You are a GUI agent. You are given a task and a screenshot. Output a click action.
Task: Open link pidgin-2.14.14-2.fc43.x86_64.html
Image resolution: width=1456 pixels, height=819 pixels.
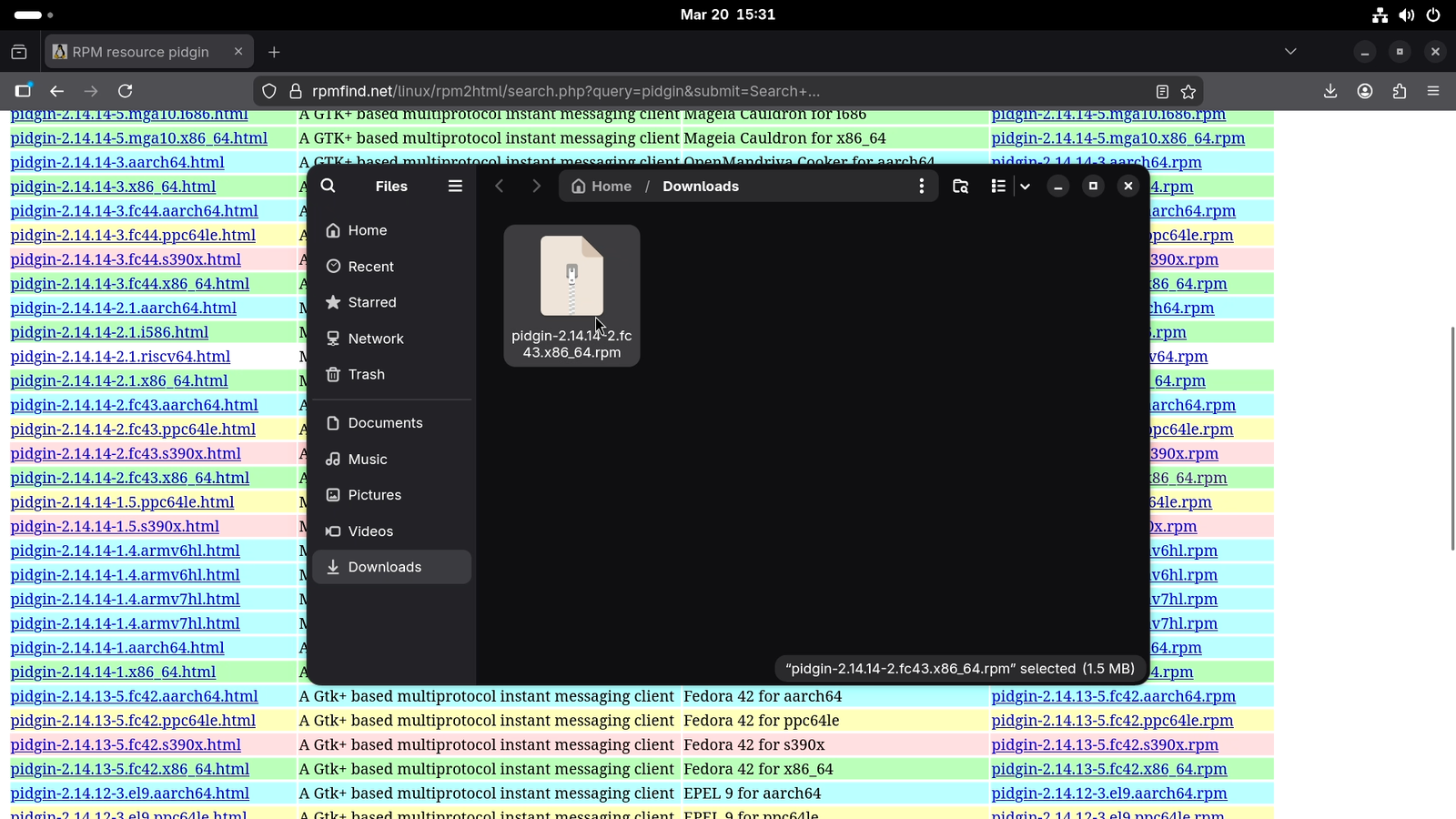(x=130, y=478)
